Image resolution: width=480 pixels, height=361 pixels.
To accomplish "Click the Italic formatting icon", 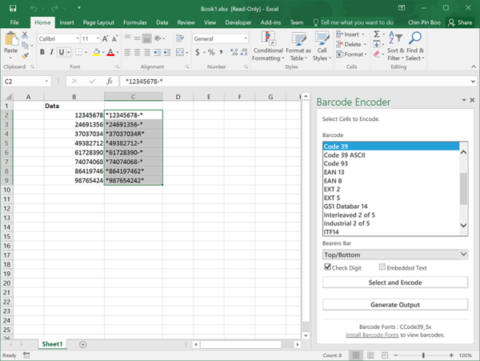I will pyautogui.click(x=52, y=52).
